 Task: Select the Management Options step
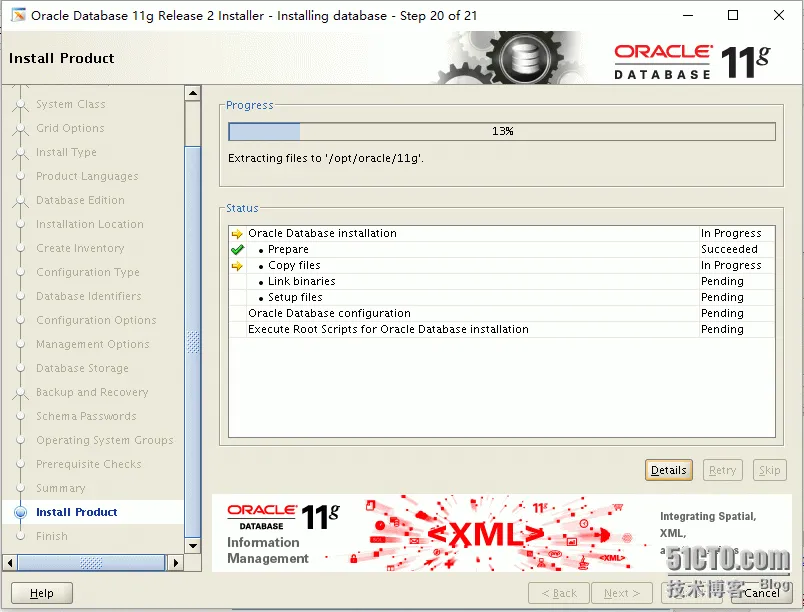93,344
